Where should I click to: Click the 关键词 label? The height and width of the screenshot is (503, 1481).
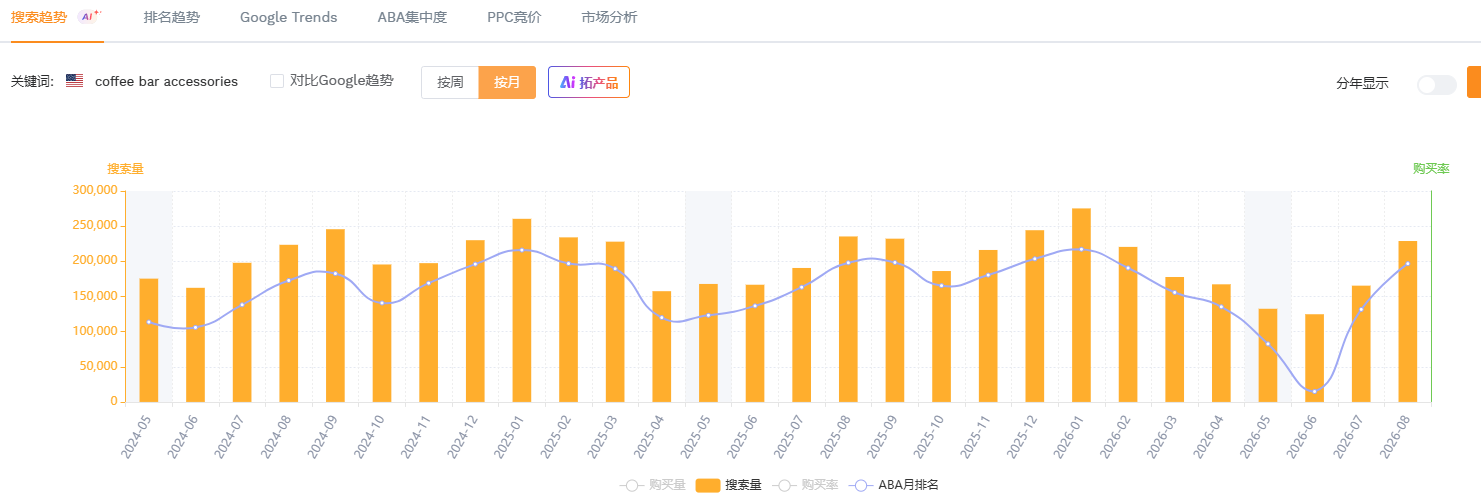(32, 82)
